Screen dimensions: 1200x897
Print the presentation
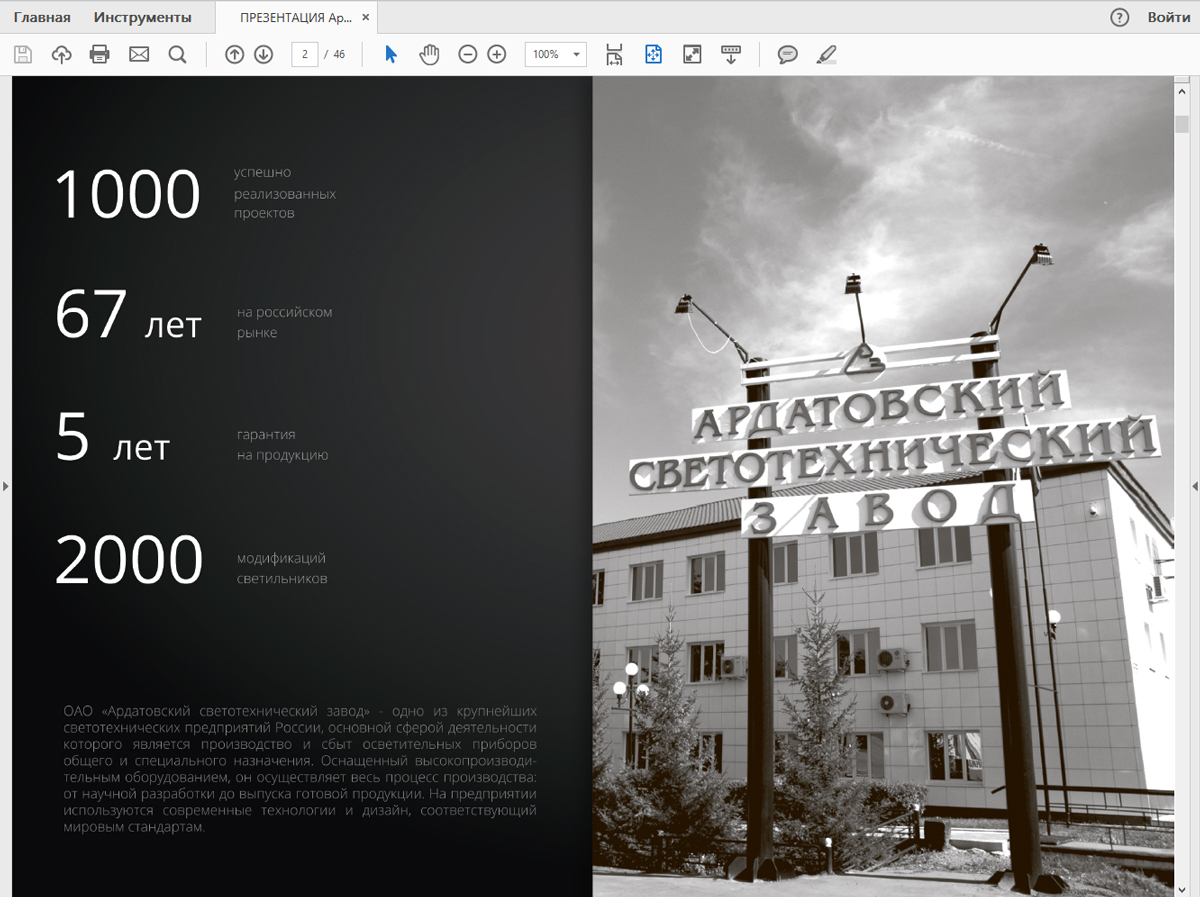[x=99, y=54]
